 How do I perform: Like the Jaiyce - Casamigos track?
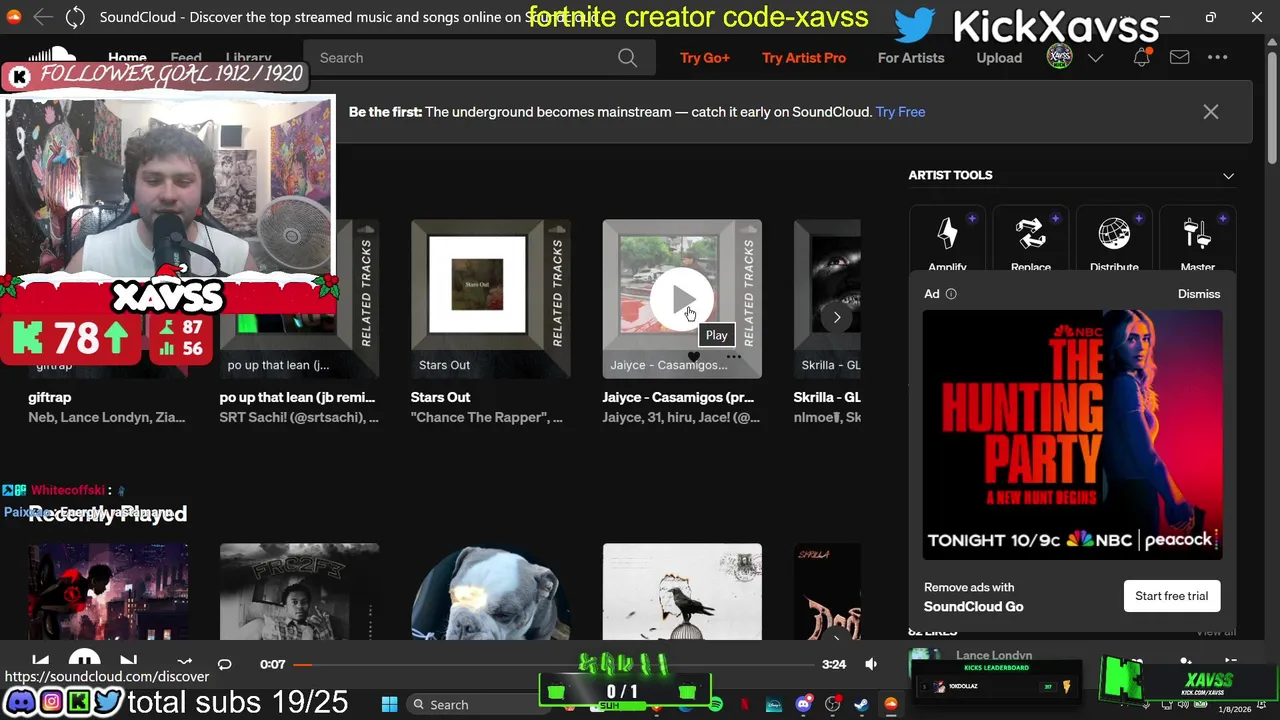694,357
